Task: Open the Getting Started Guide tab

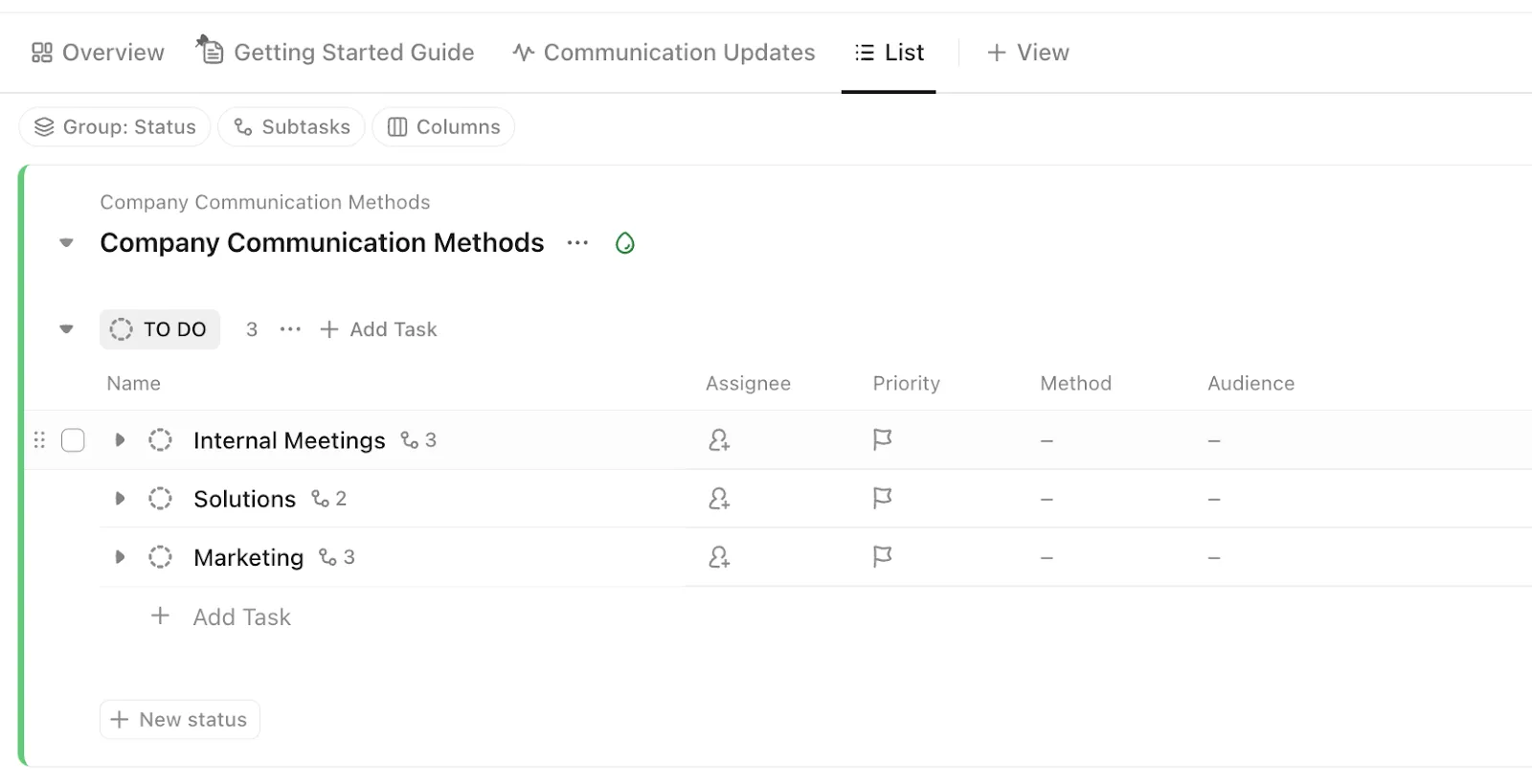Action: (x=335, y=52)
